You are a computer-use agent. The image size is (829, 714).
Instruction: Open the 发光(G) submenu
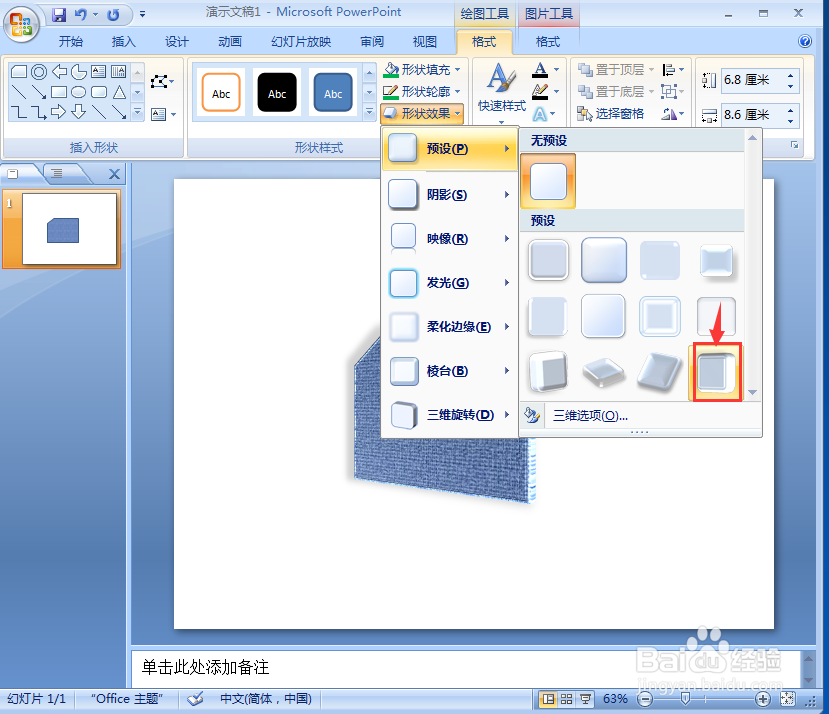click(x=449, y=282)
